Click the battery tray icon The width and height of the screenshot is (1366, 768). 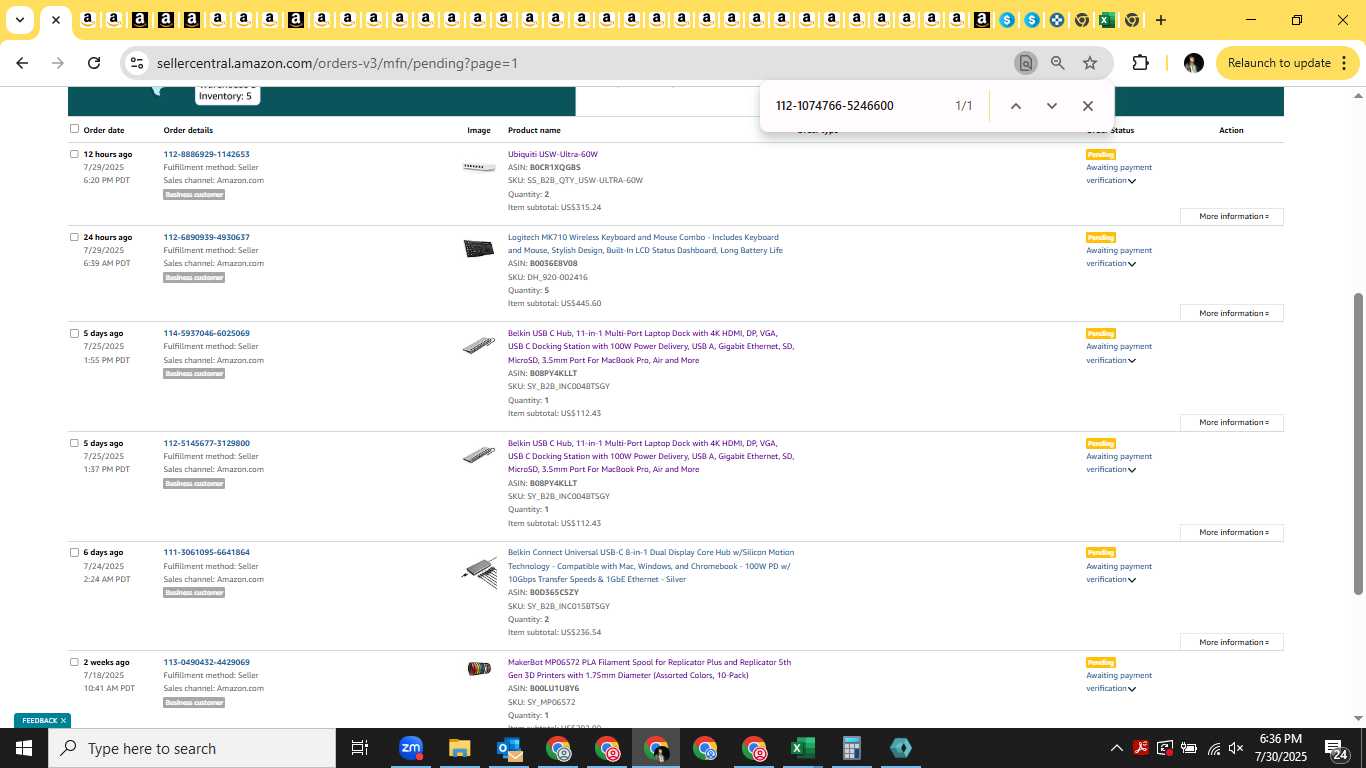[x=1189, y=748]
